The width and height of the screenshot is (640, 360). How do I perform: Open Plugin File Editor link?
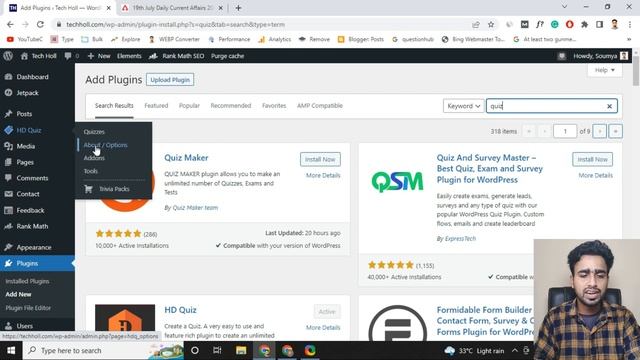pyautogui.click(x=28, y=308)
